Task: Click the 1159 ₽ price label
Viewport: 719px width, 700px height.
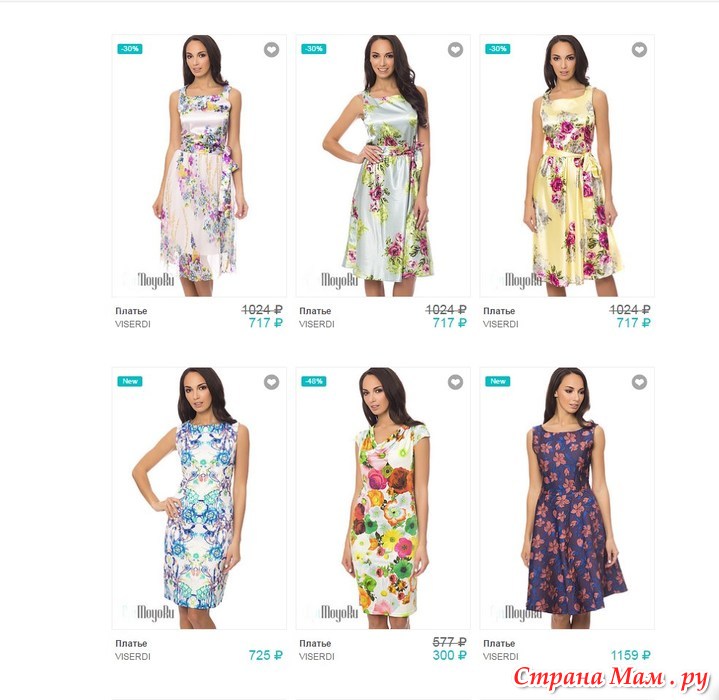Action: click(631, 656)
